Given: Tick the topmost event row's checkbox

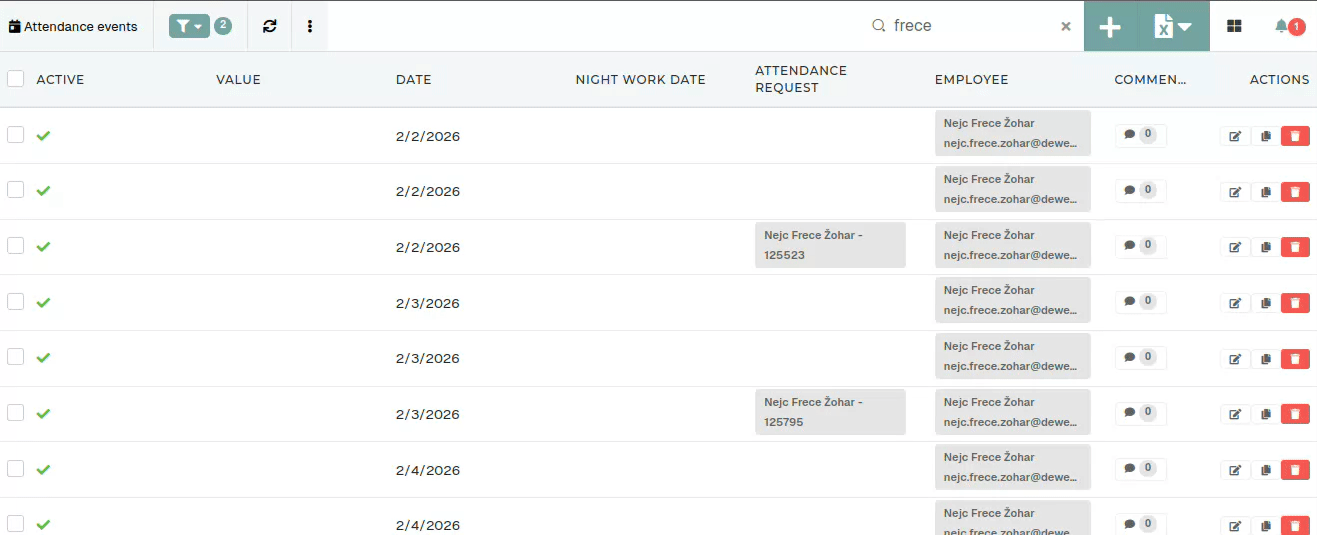Looking at the screenshot, I should (16, 134).
